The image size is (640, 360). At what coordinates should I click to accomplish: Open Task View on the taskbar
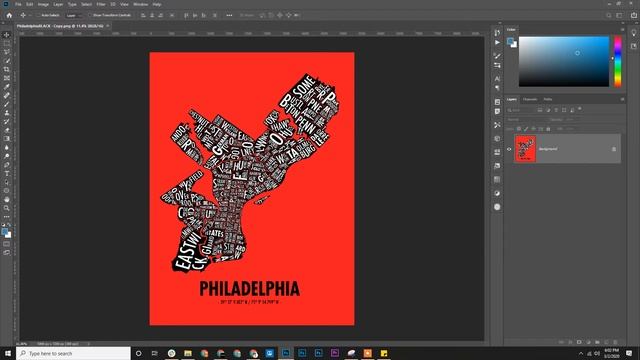154,353
